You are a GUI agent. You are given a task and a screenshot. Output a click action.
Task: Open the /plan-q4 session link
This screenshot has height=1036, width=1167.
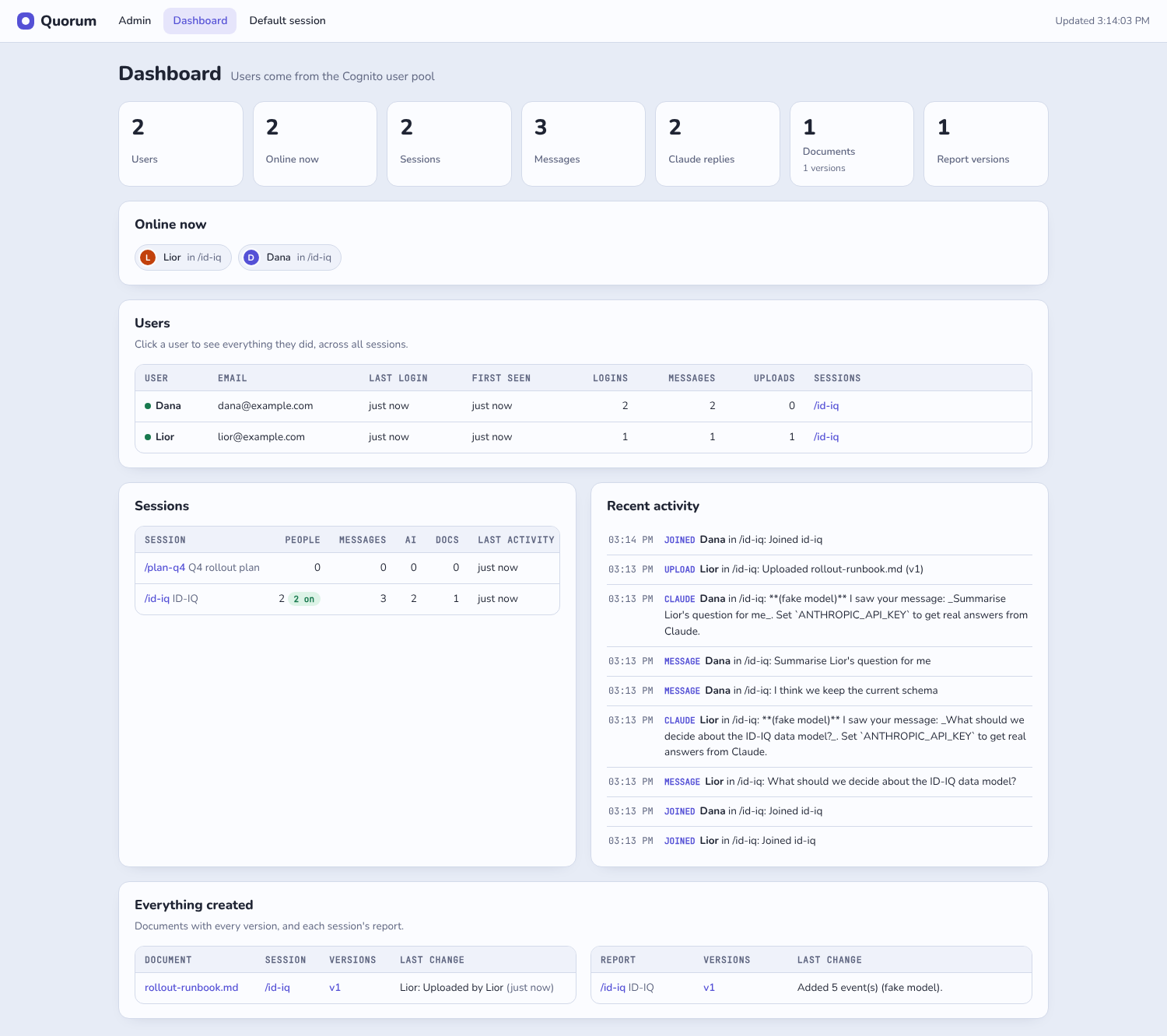165,568
